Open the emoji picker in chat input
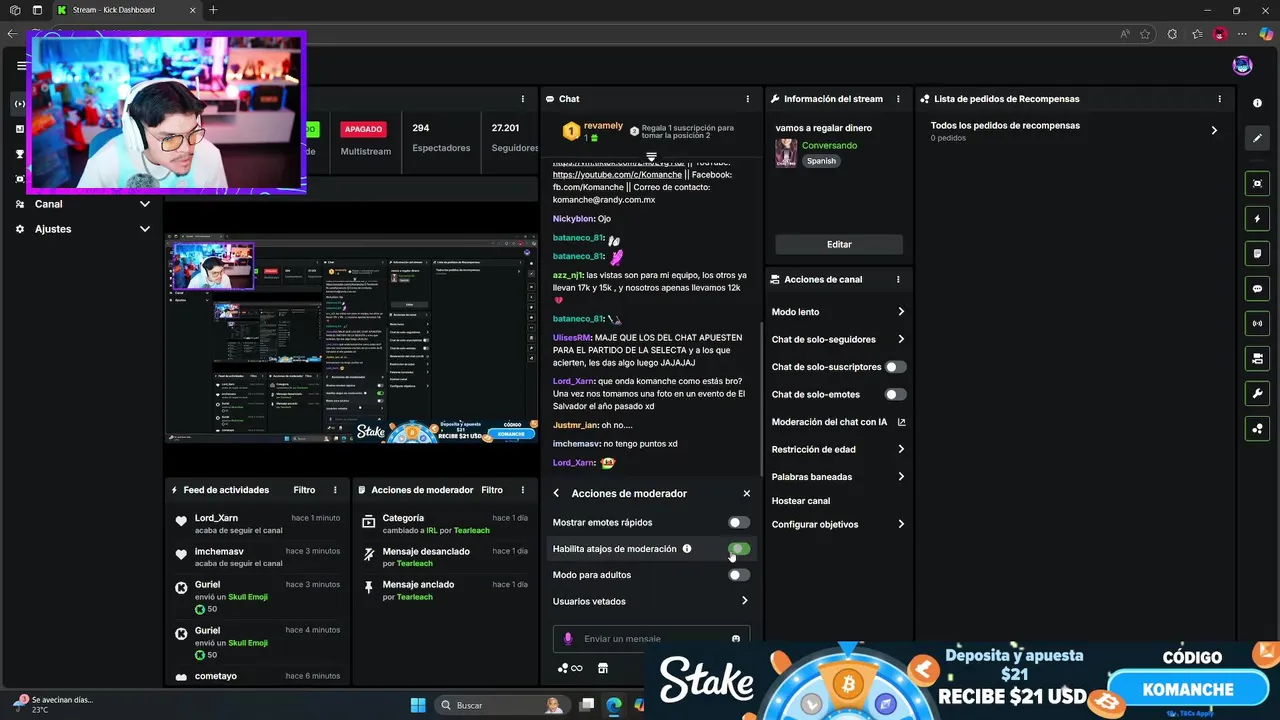The height and width of the screenshot is (720, 1280). [736, 639]
